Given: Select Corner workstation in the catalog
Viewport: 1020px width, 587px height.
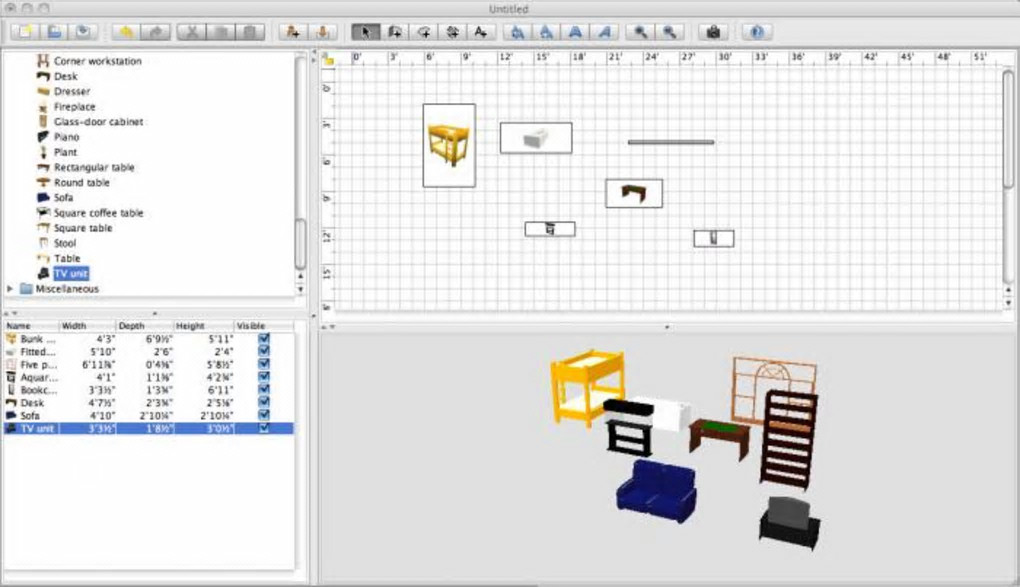Looking at the screenshot, I should (x=98, y=61).
